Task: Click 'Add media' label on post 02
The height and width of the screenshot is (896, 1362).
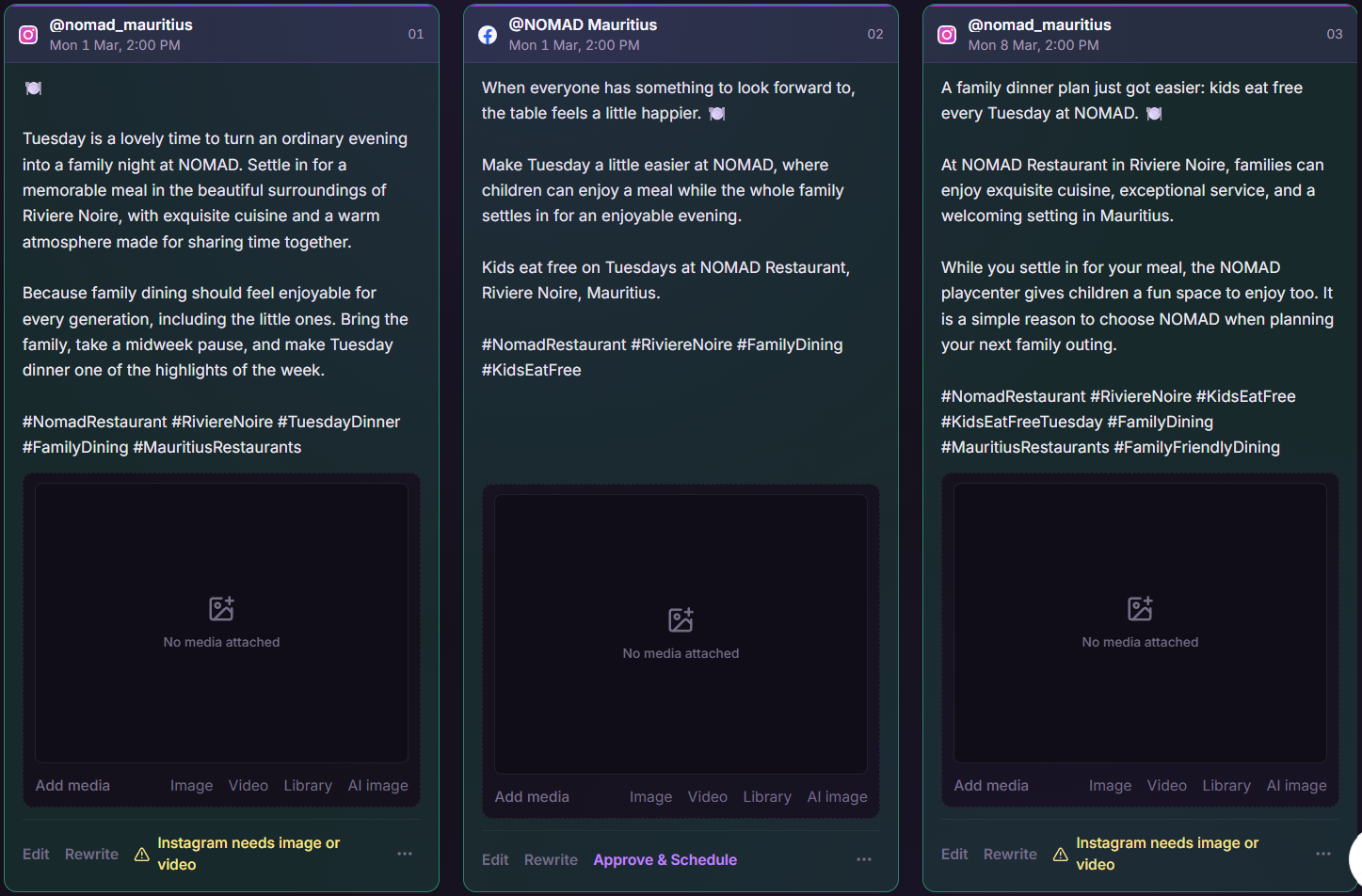Action: tap(532, 796)
